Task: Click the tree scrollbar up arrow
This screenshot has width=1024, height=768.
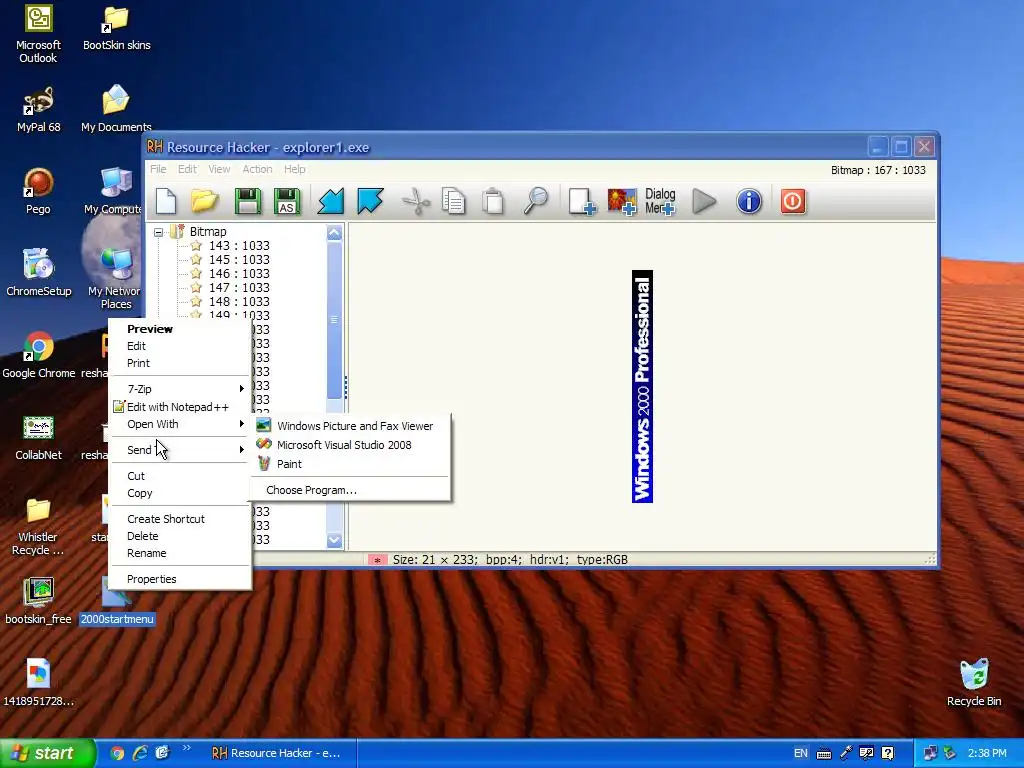Action: pos(334,232)
